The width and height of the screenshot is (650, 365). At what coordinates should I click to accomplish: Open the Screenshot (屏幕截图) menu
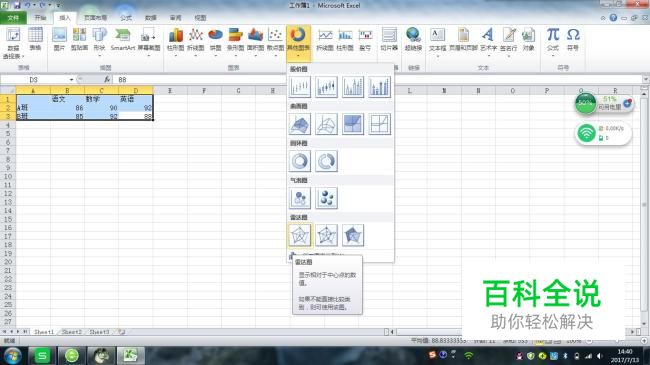tap(149, 41)
